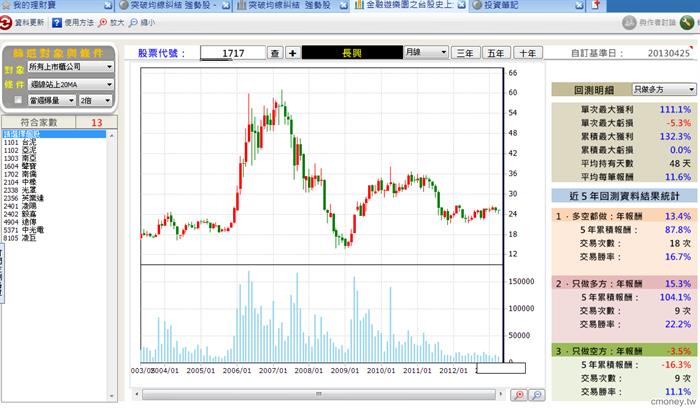Close the first 突破均線糾結 強勢股 tab
The height and width of the screenshot is (408, 700).
[226, 5]
